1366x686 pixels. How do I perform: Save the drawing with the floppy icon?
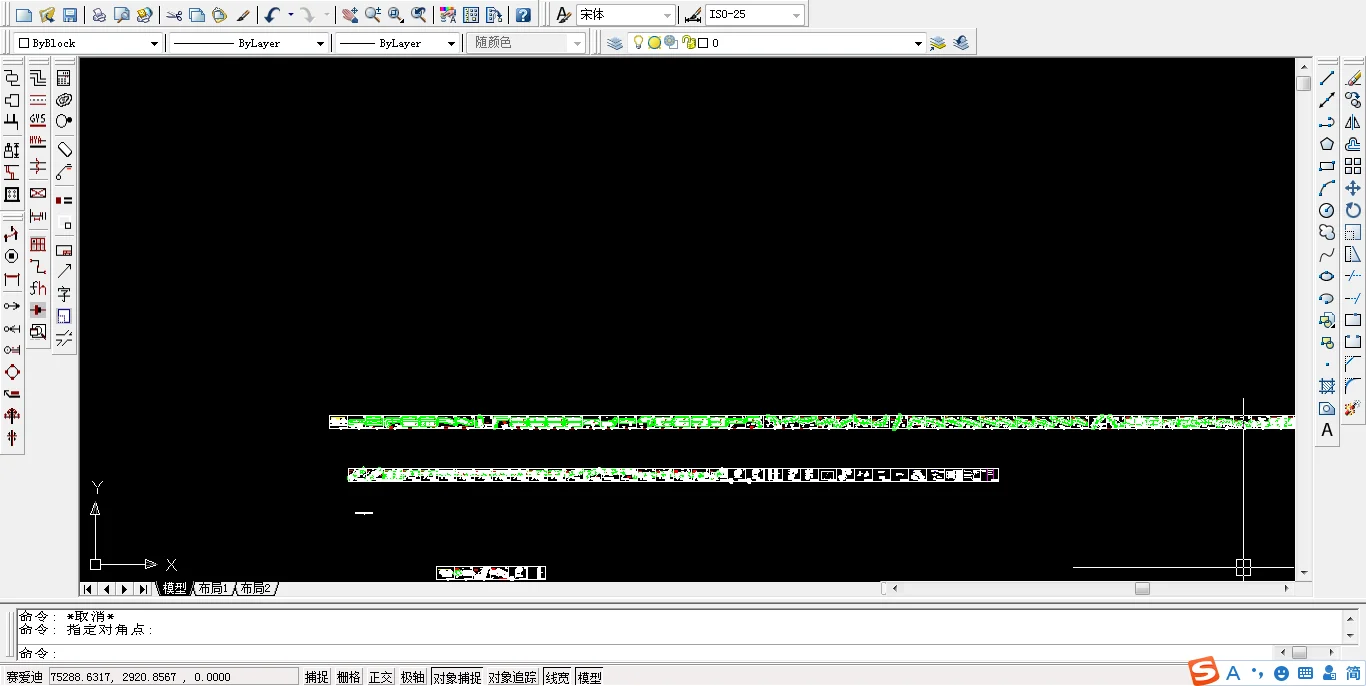(70, 15)
